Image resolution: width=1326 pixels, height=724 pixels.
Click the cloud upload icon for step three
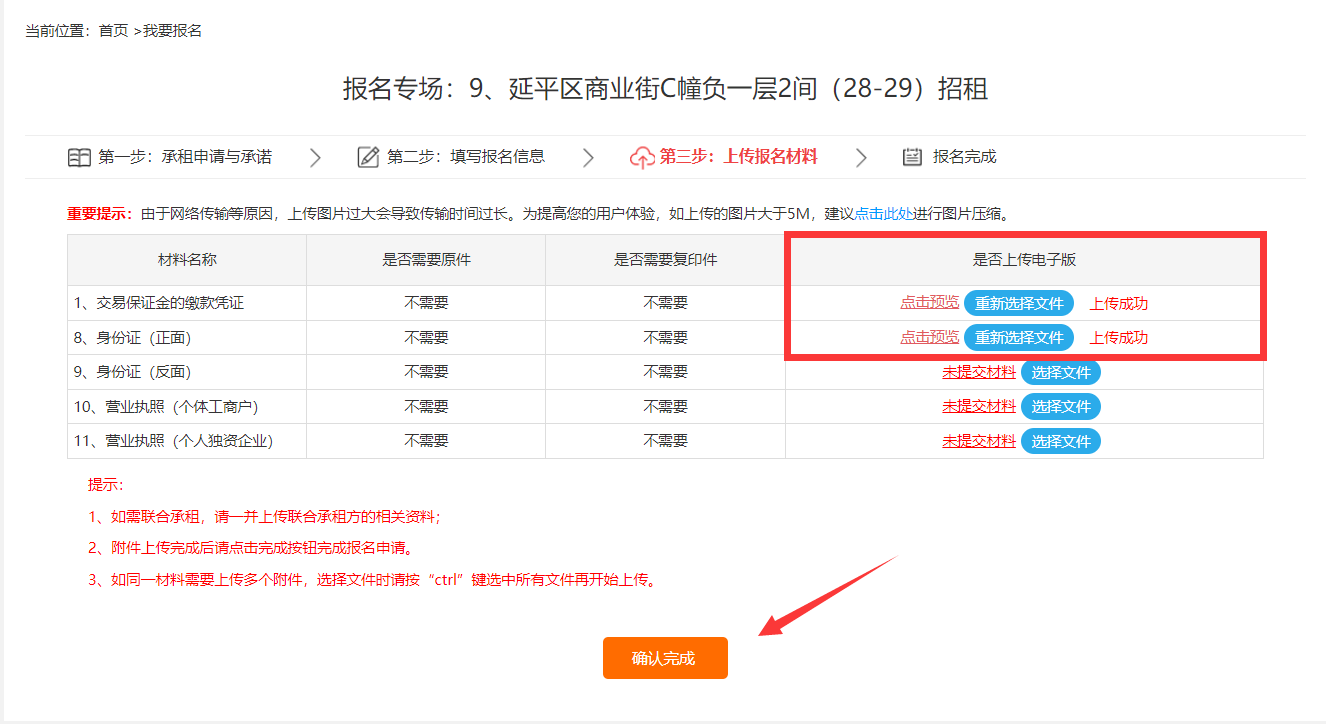(641, 157)
